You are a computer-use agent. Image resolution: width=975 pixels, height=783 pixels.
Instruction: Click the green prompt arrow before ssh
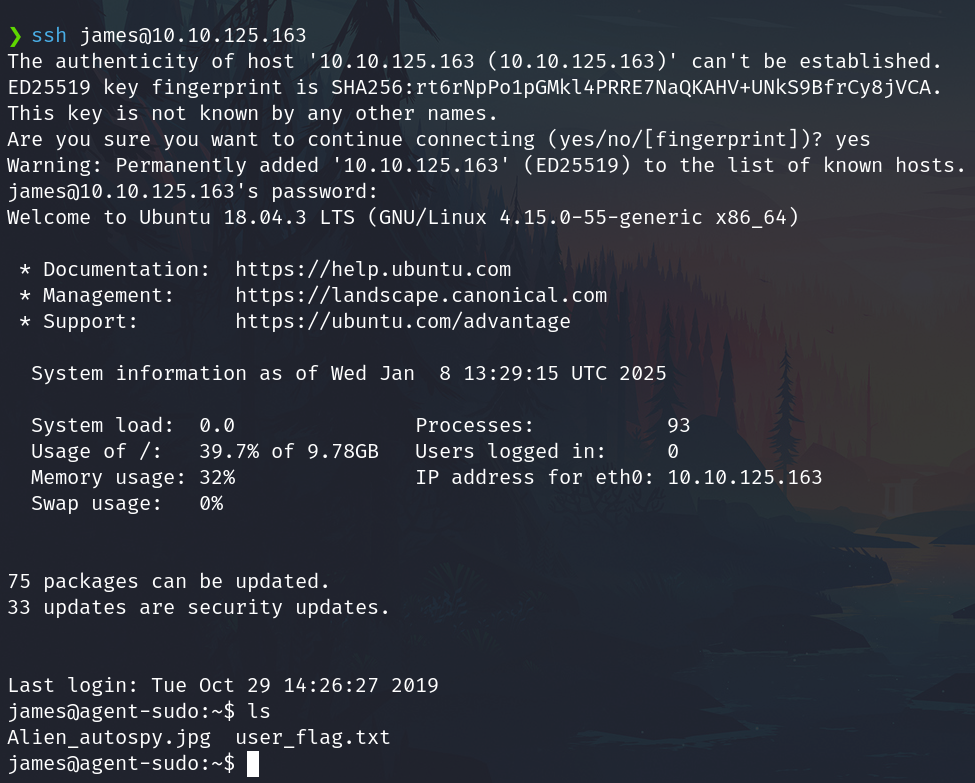15,36
